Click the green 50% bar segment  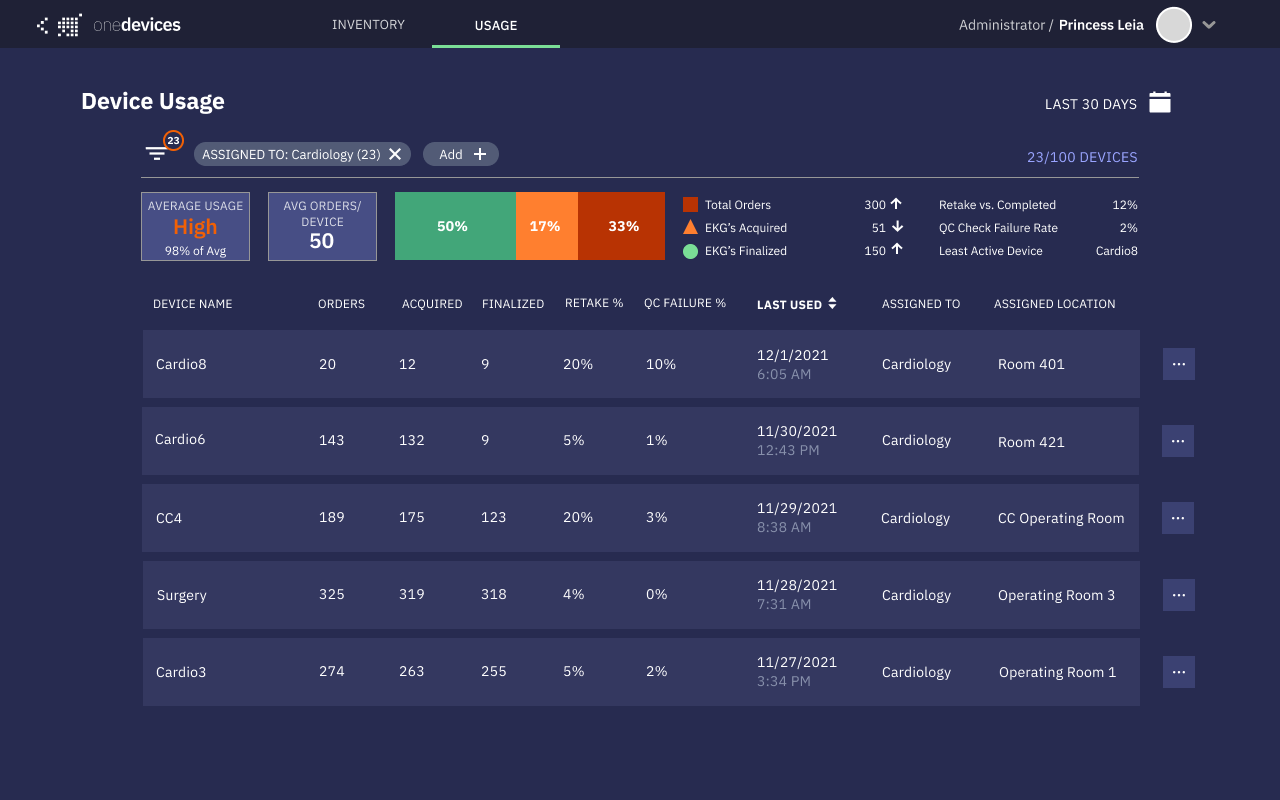tap(454, 226)
